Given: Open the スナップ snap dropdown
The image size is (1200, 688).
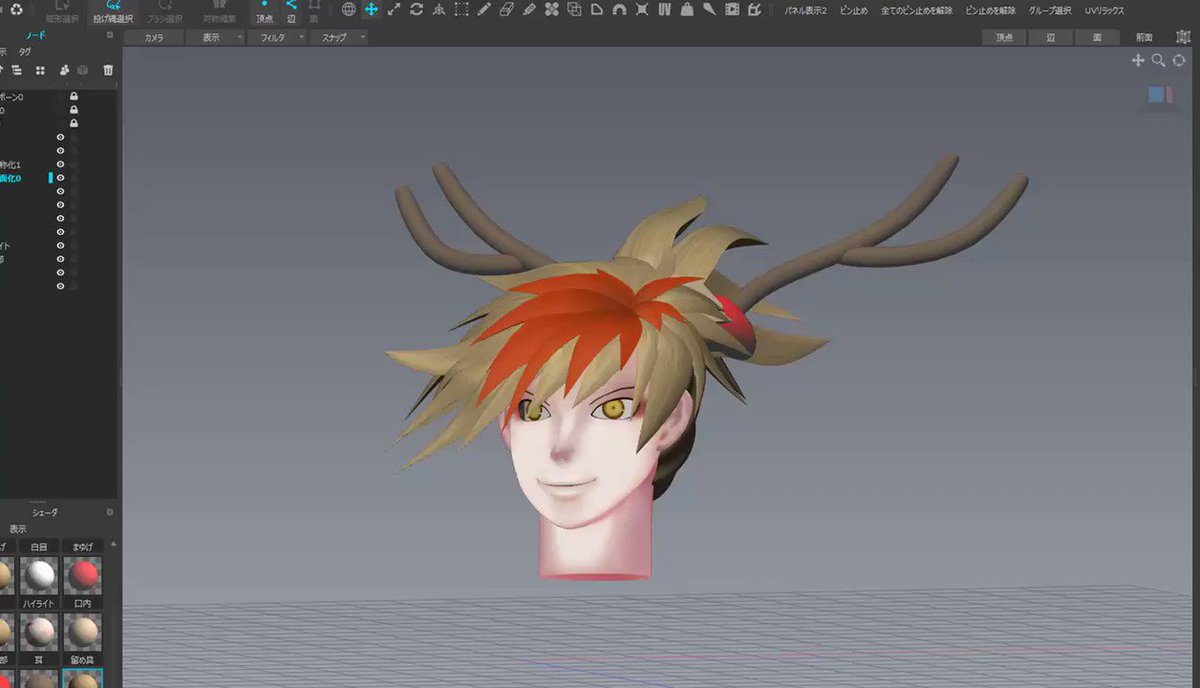Looking at the screenshot, I should pyautogui.click(x=338, y=37).
